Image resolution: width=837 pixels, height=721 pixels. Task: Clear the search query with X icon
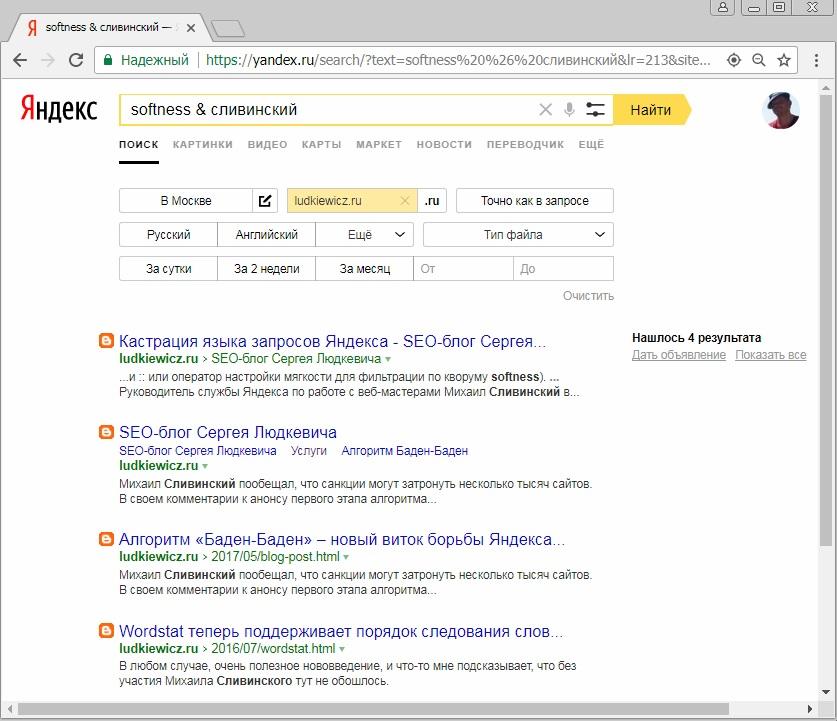(x=545, y=110)
